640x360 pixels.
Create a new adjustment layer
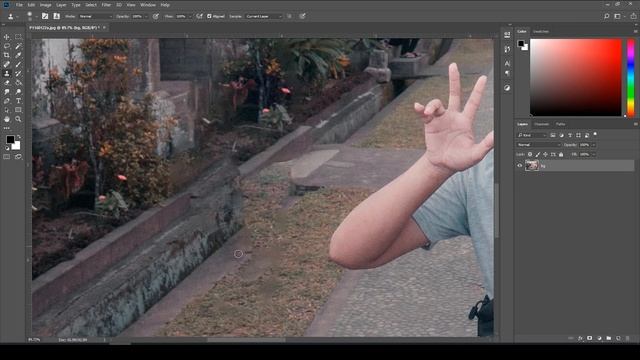(x=599, y=338)
